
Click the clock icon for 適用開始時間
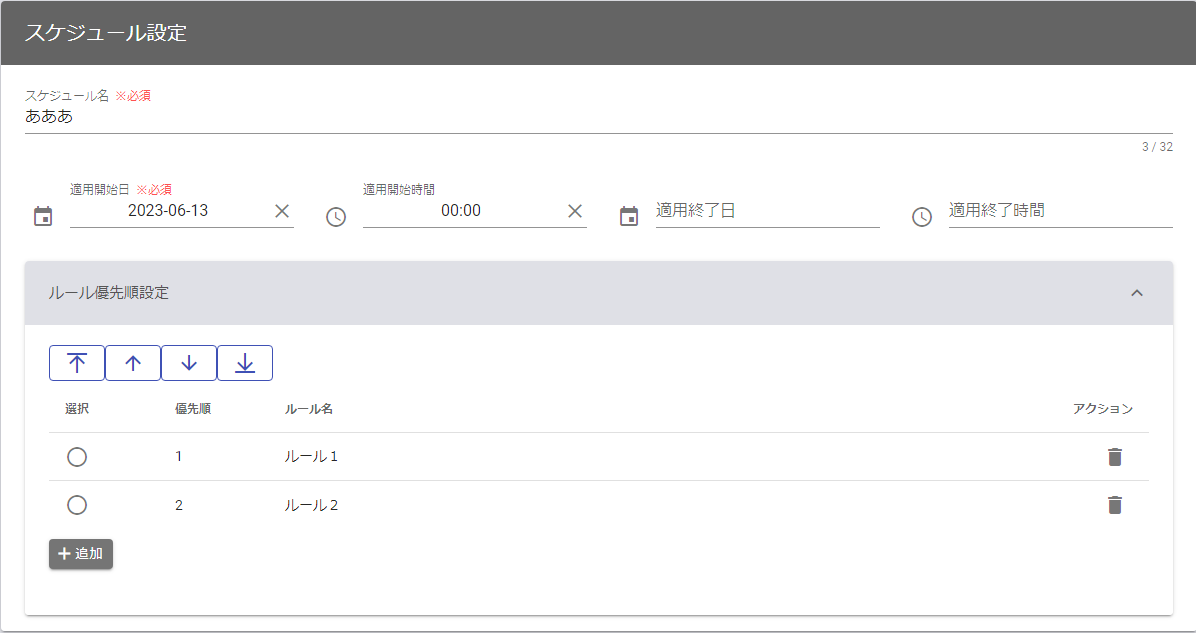tap(336, 216)
